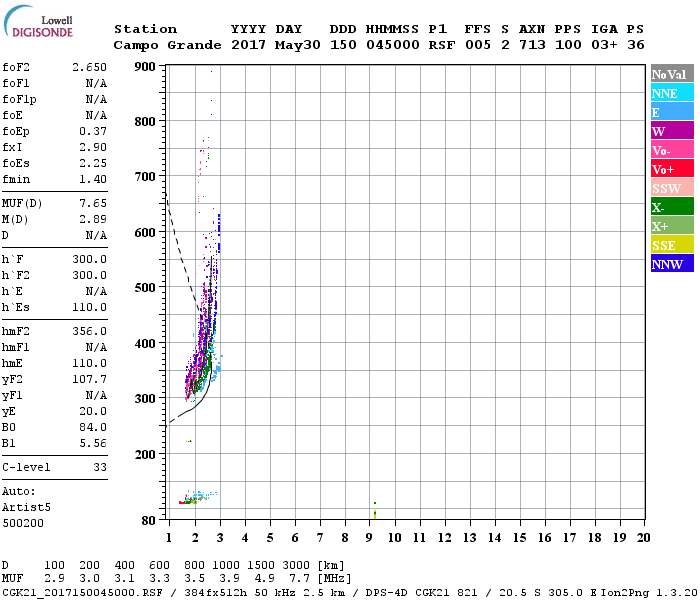Click the 900 km height axis label

pos(144,67)
